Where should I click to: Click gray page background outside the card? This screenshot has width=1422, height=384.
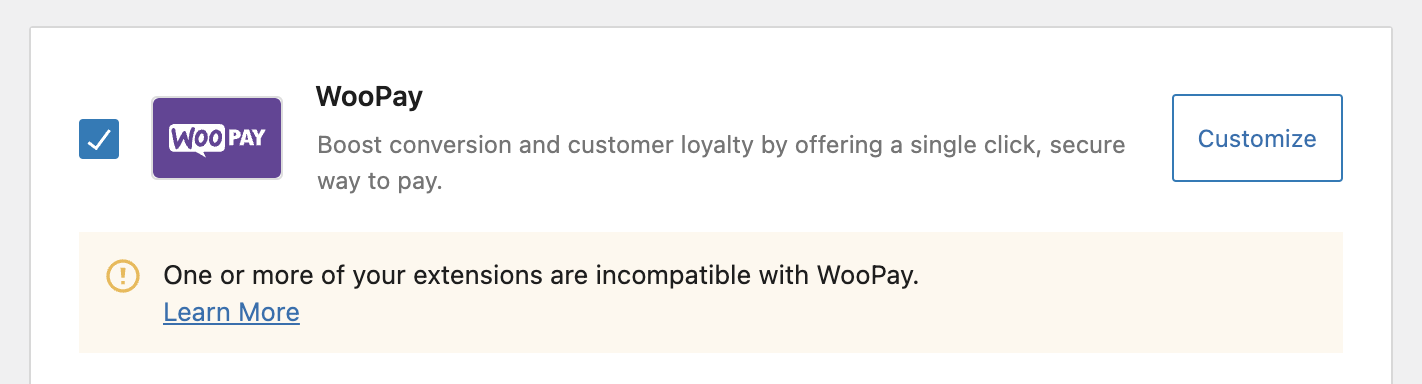click(x=14, y=200)
